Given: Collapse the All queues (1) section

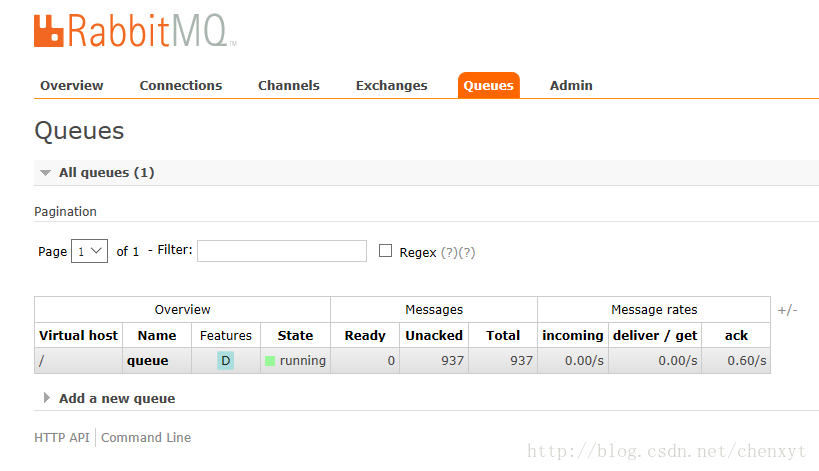Looking at the screenshot, I should [x=106, y=173].
